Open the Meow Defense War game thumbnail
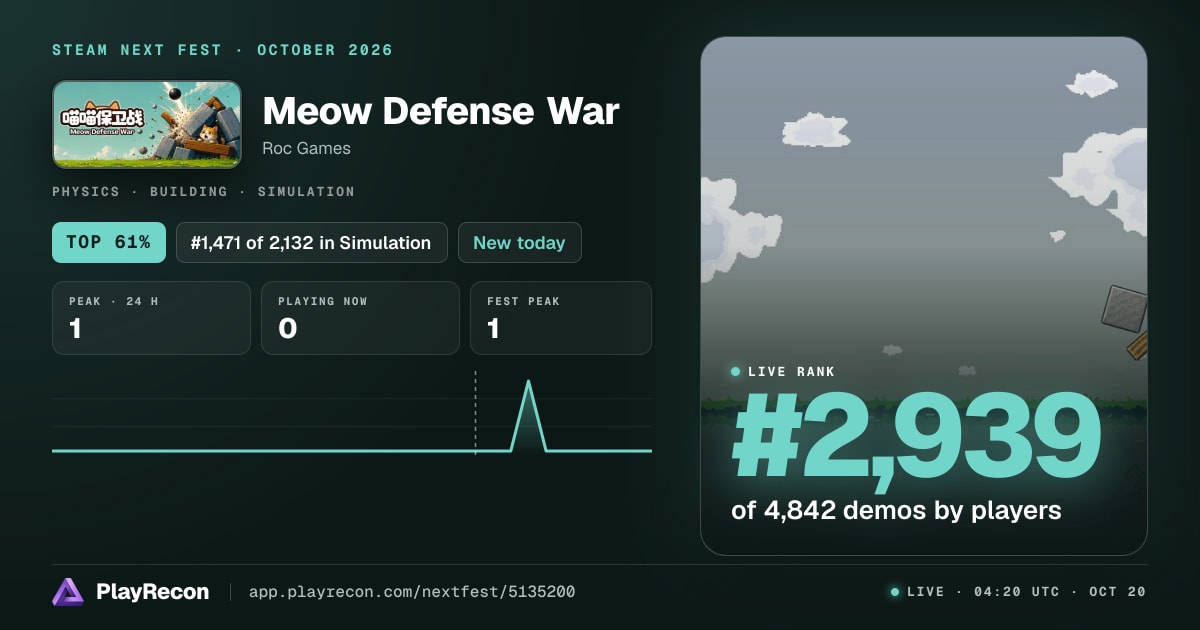Image resolution: width=1200 pixels, height=630 pixels. coord(147,124)
